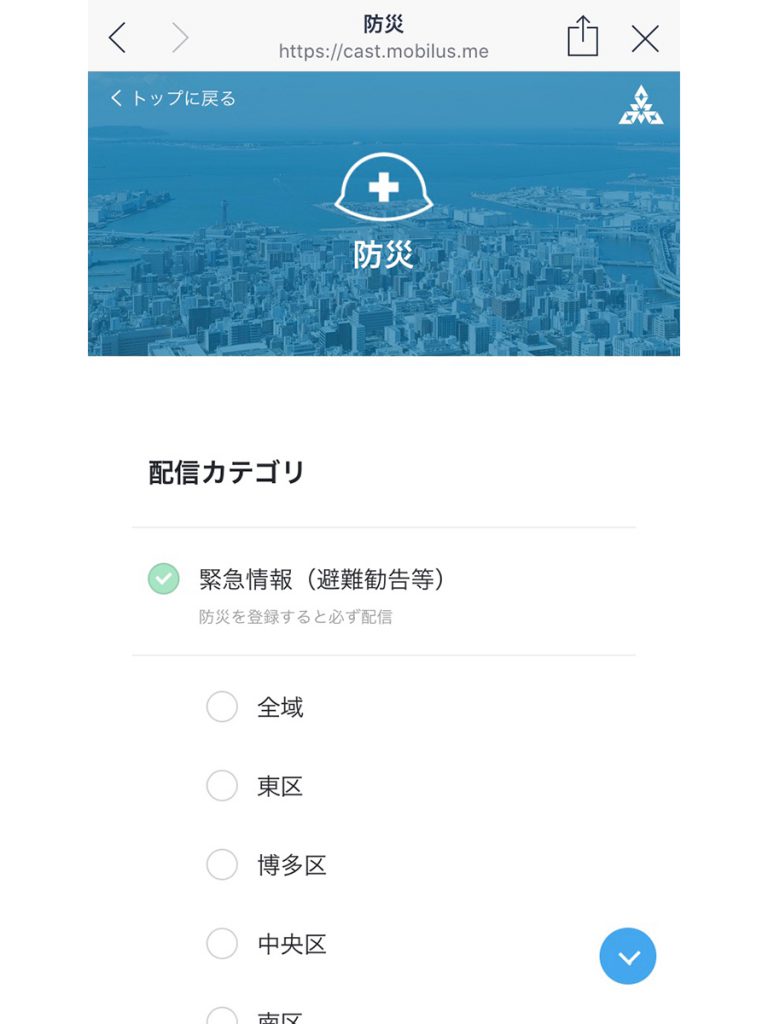Screen dimensions: 768x1024
Task: Click the 防災 banner city image
Action: (384, 214)
